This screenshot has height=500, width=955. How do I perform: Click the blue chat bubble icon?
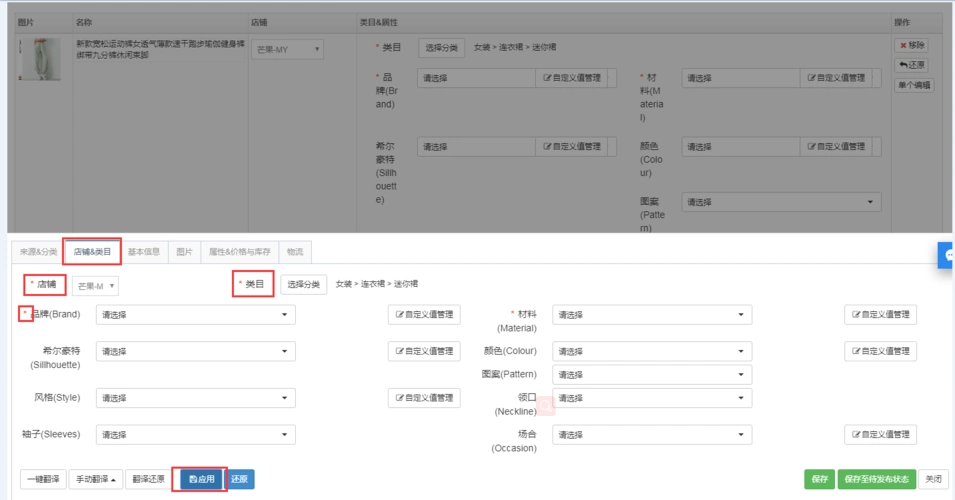[x=947, y=256]
